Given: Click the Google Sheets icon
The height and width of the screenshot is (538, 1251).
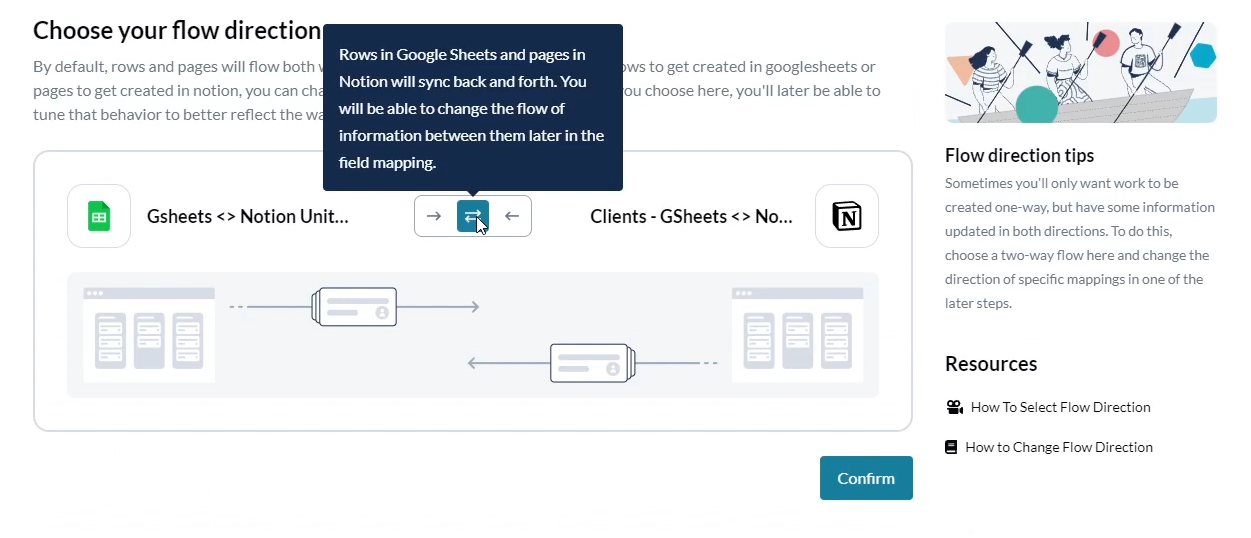Looking at the screenshot, I should [99, 216].
